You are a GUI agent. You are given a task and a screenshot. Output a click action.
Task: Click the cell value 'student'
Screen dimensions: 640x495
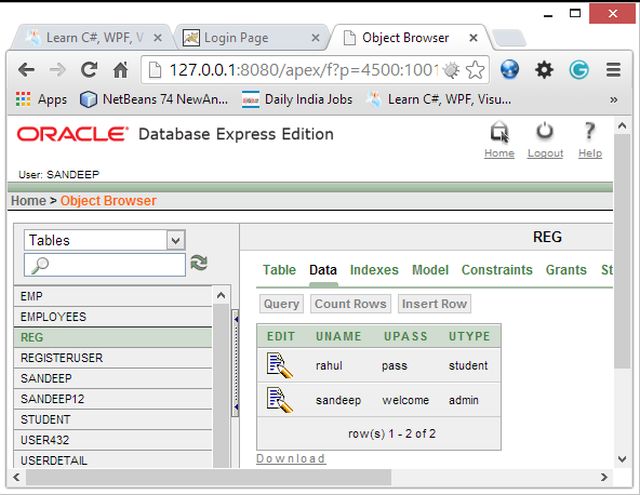(468, 366)
